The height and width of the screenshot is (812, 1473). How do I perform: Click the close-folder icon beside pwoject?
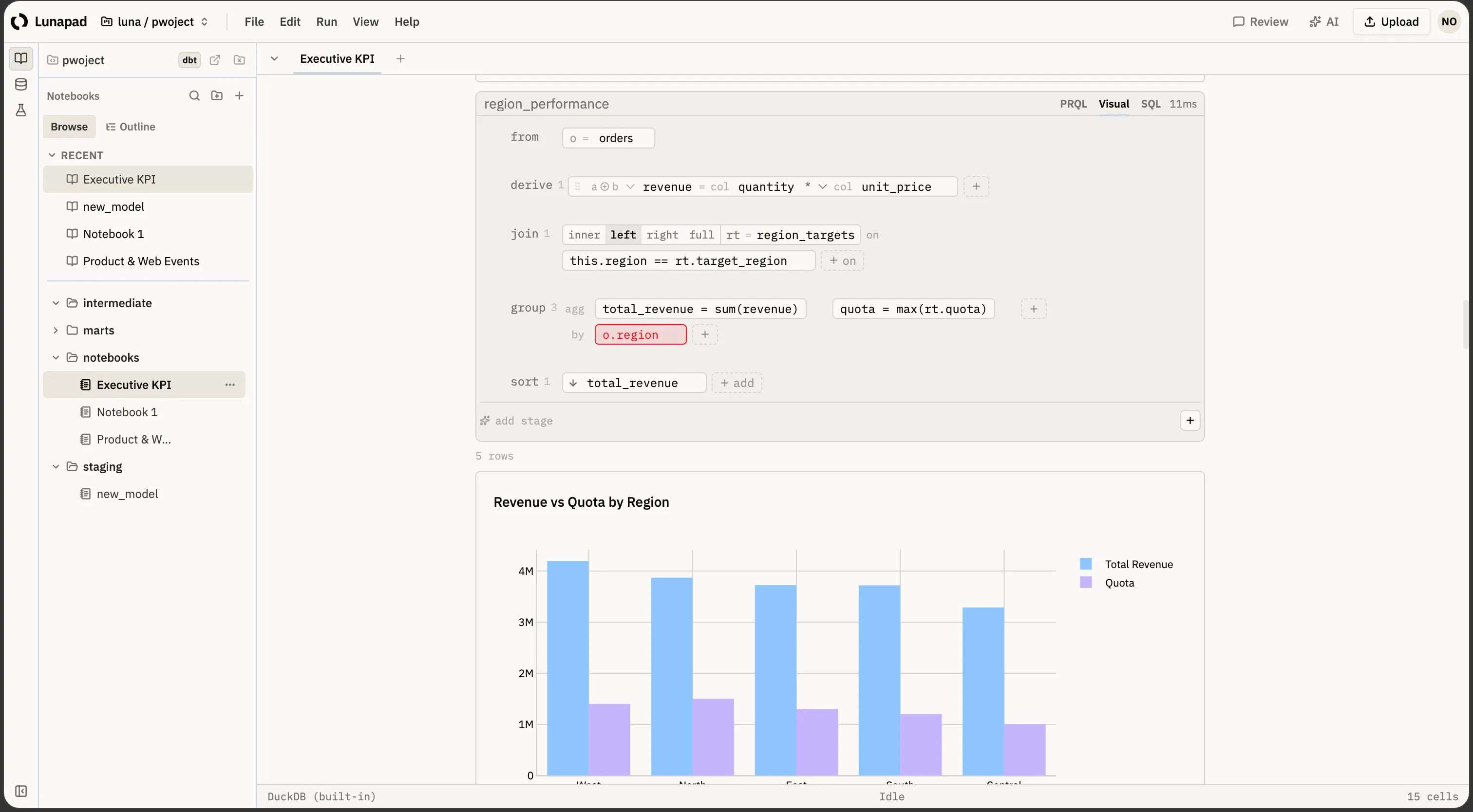[240, 60]
